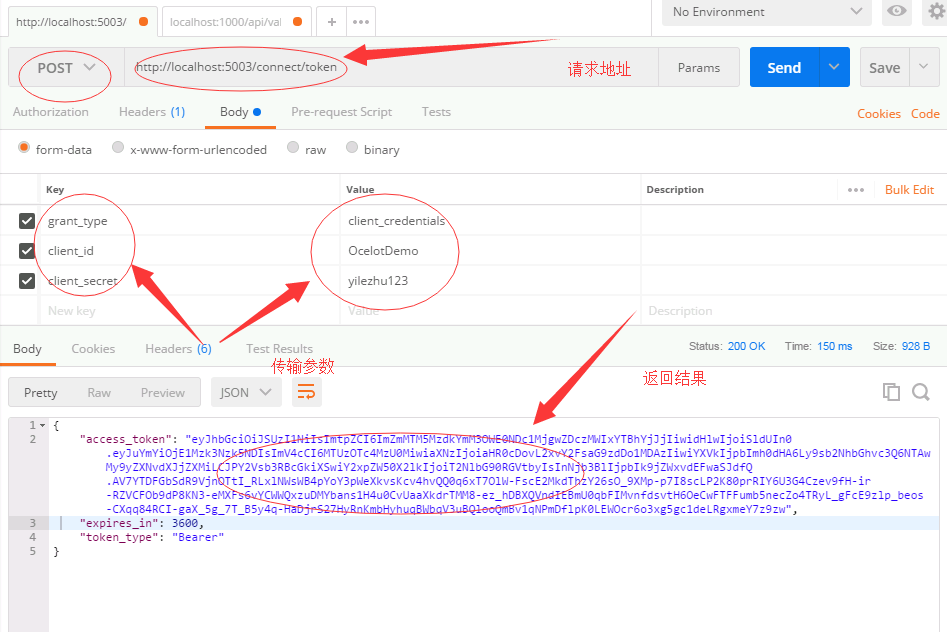The width and height of the screenshot is (947, 632).
Task: Open the POST method dropdown
Action: 66,68
